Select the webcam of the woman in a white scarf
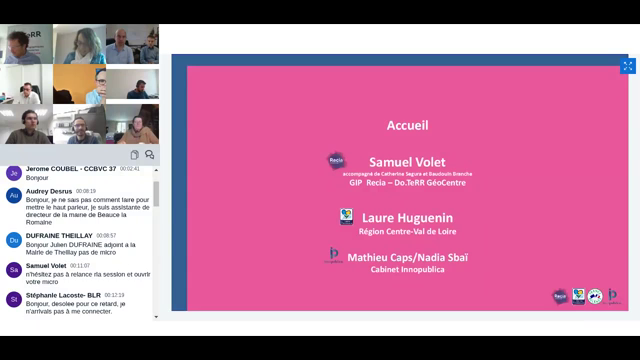 (79, 44)
